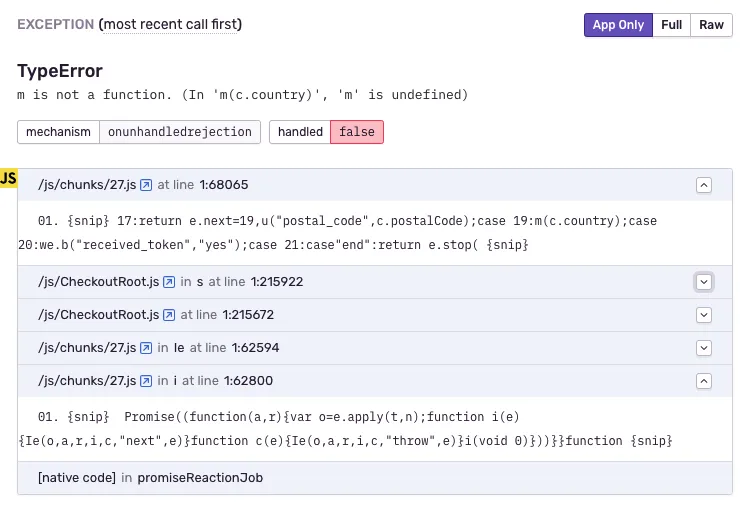The image size is (755, 507).
Task: Switch stack trace view to Full
Action: click(672, 25)
